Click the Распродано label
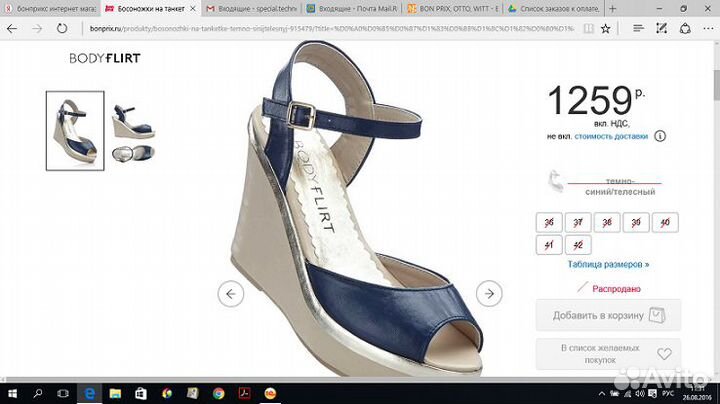Image resolution: width=720 pixels, height=404 pixels. tap(616, 289)
